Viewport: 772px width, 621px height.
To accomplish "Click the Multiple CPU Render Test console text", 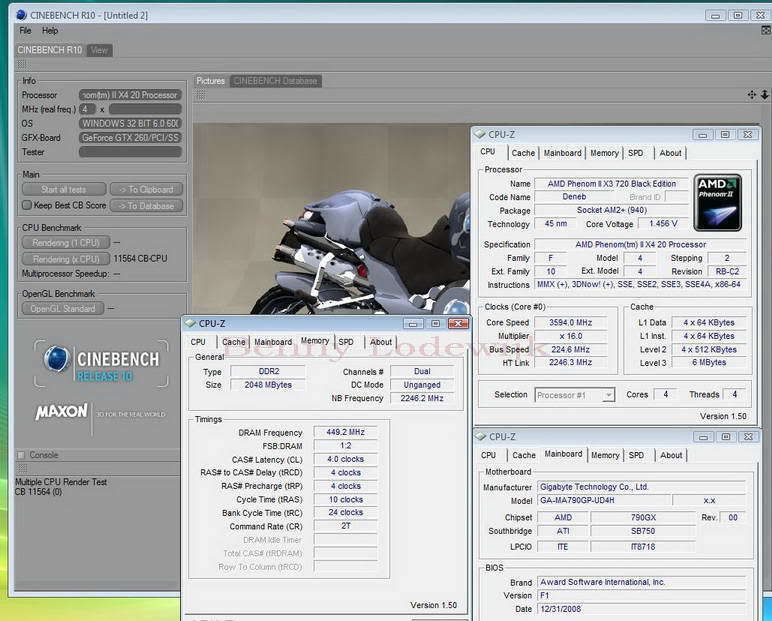I will click(x=61, y=482).
